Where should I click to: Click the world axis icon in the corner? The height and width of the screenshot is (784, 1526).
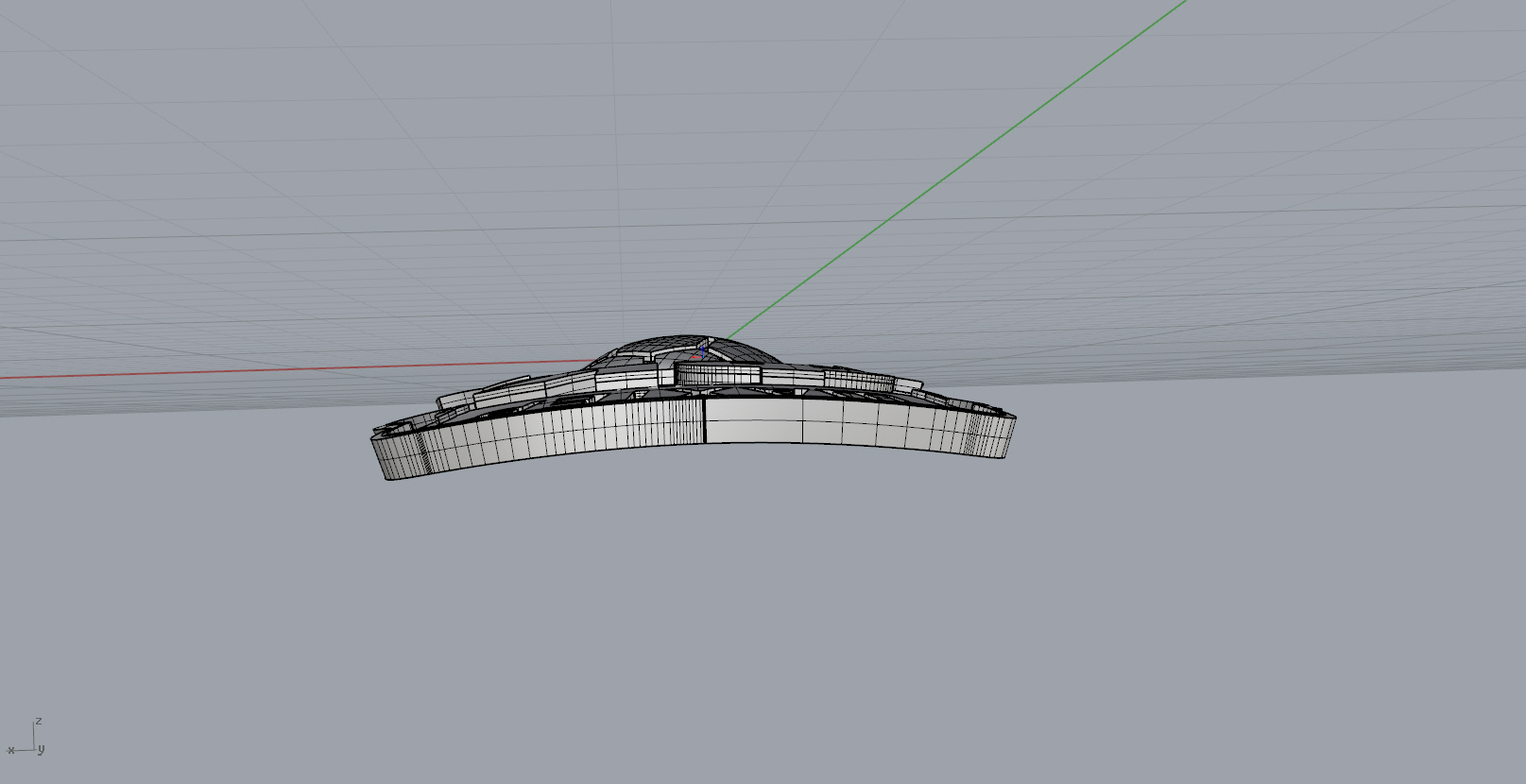tap(28, 741)
